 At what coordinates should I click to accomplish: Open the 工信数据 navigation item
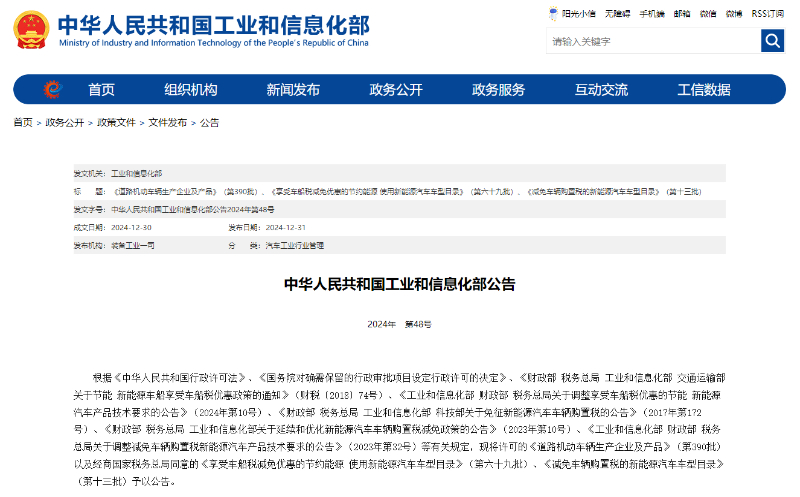click(704, 89)
